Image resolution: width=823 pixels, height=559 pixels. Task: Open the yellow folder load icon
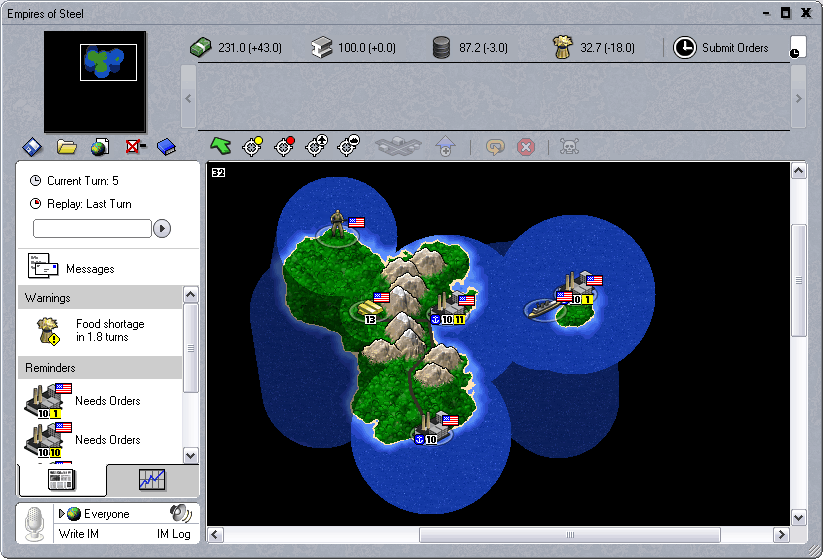tap(67, 147)
